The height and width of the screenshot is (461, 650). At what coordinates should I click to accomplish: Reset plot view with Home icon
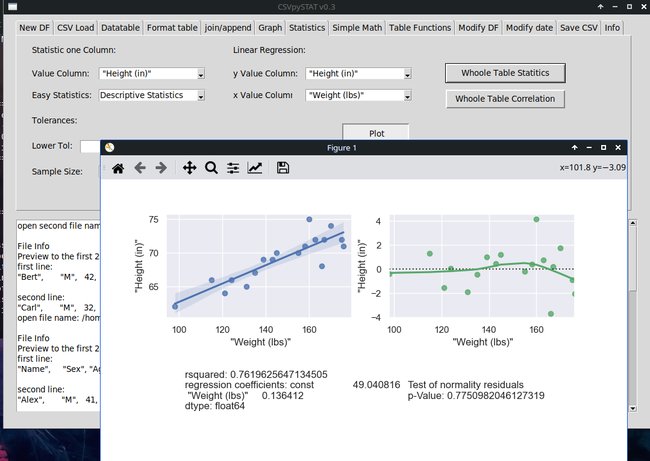point(118,168)
